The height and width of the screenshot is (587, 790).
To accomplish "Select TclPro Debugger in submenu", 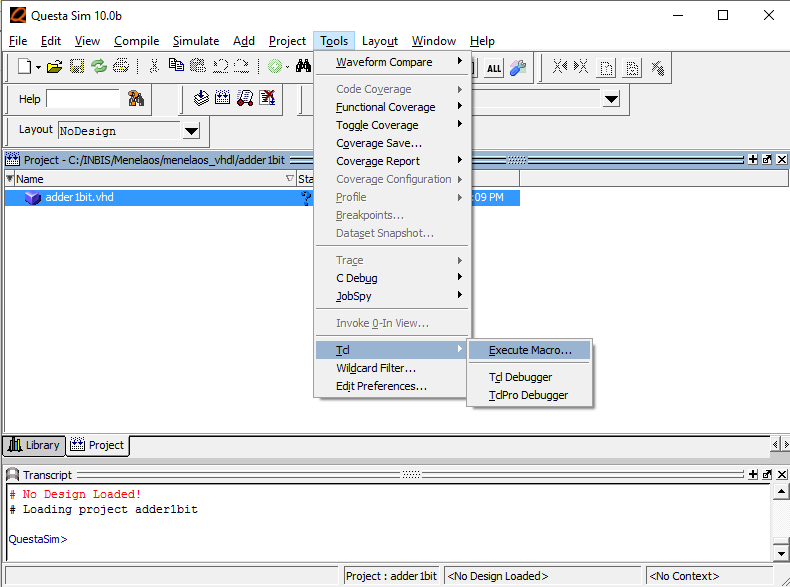I will [529, 395].
